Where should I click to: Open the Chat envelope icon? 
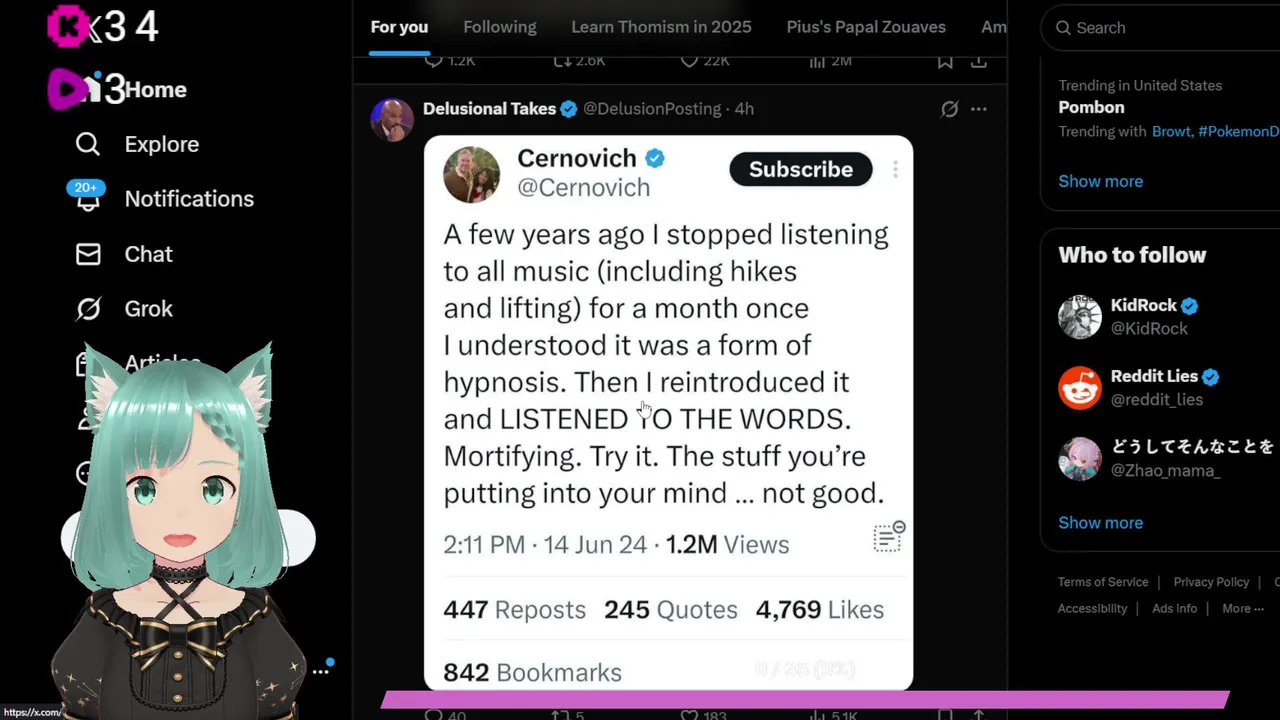tap(88, 255)
